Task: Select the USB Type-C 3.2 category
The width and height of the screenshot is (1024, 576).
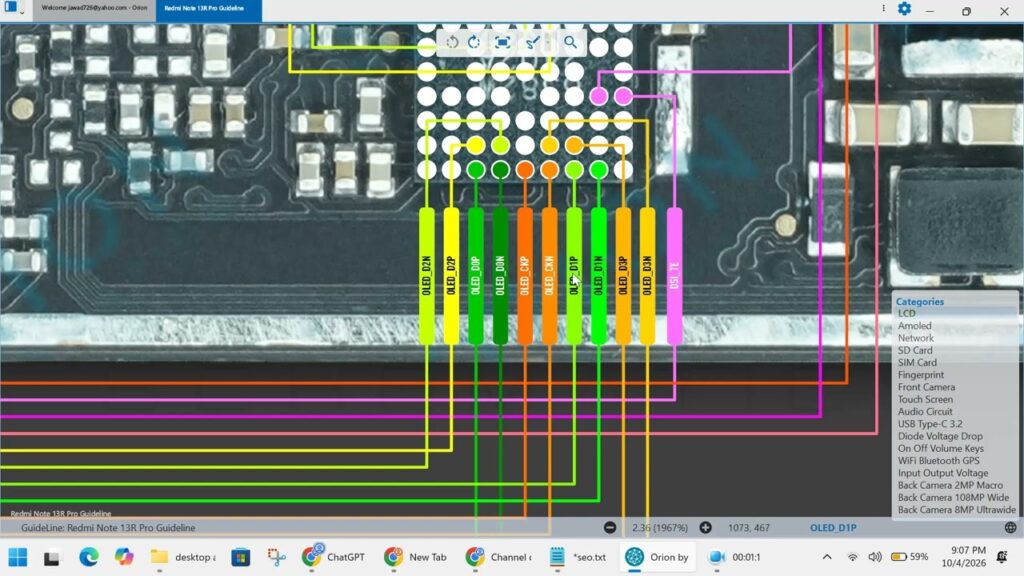Action: (x=930, y=424)
